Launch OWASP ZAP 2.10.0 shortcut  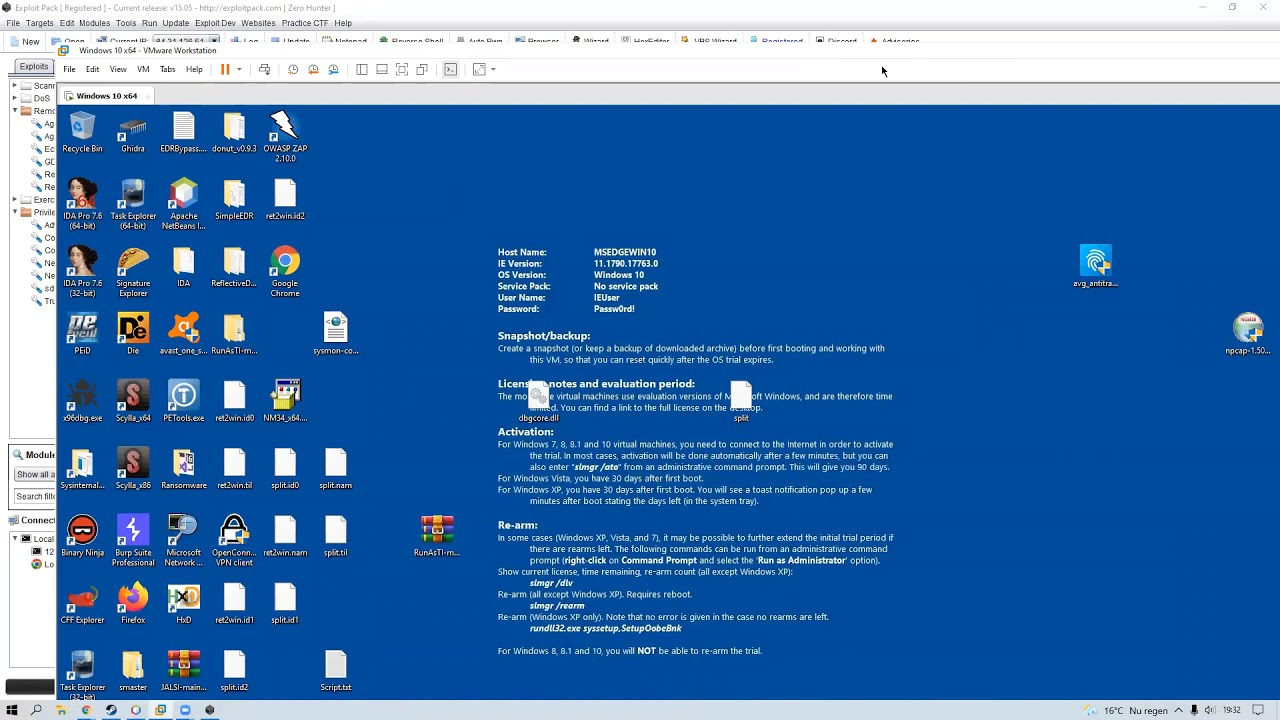(x=285, y=137)
